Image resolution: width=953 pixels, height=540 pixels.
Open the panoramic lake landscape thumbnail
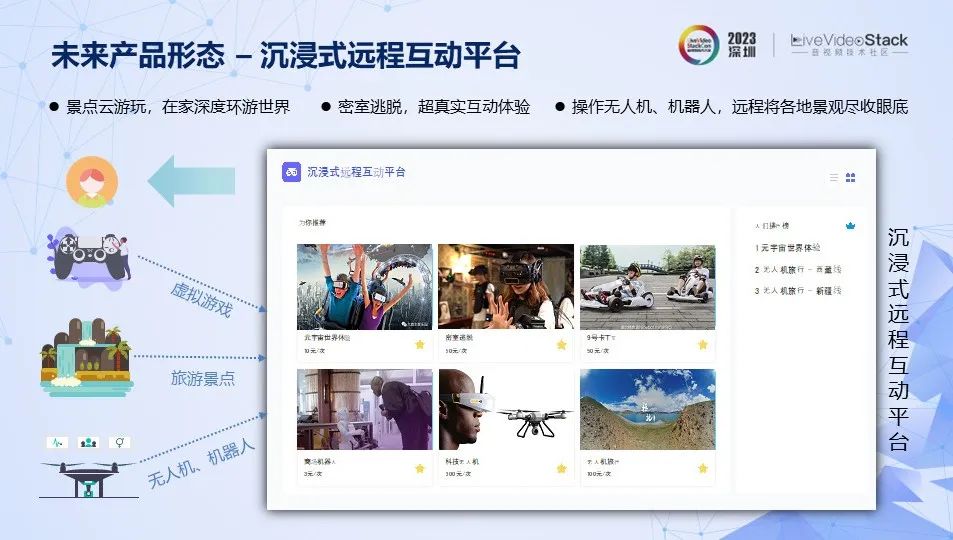tap(647, 409)
